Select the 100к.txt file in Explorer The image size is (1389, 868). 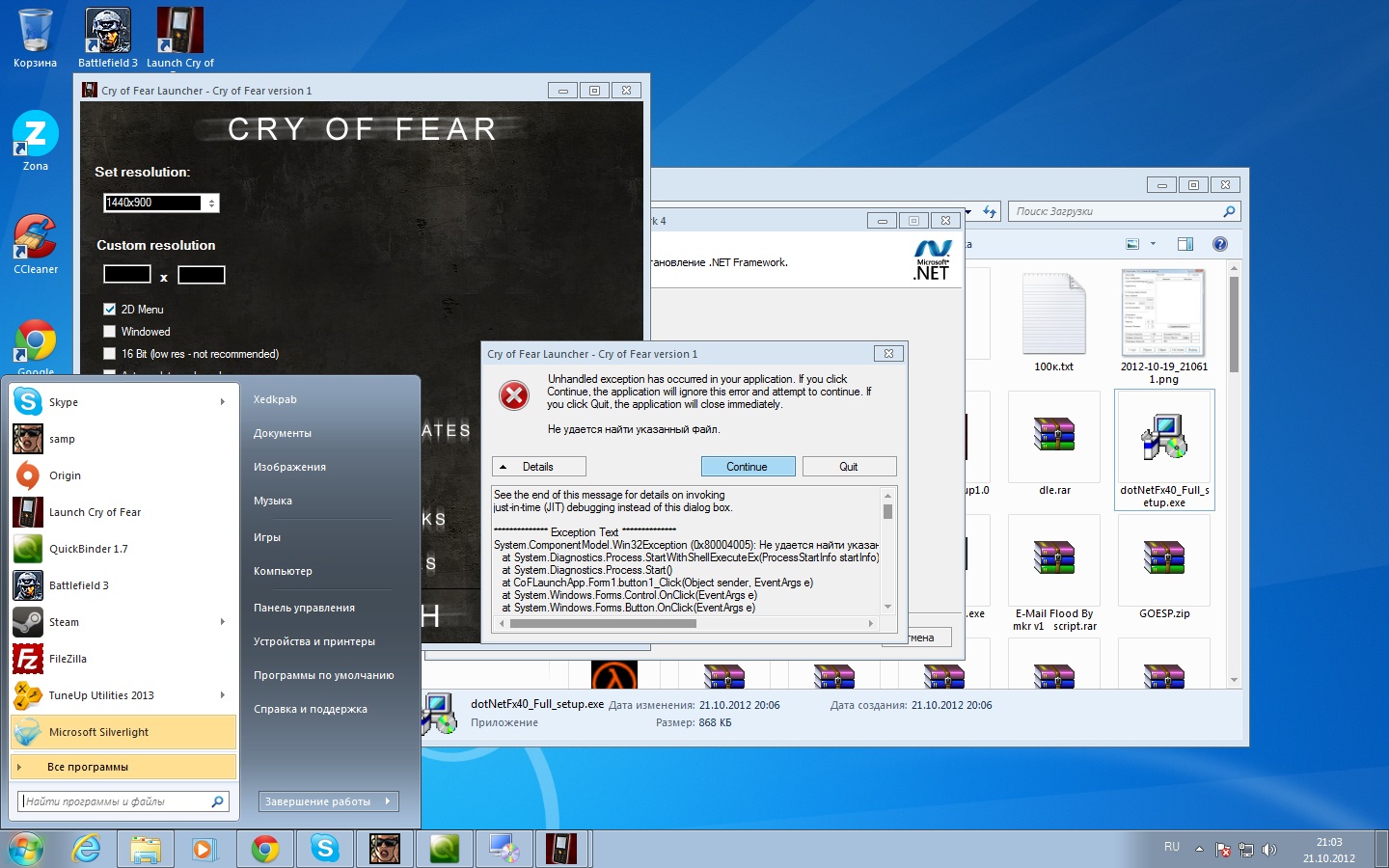pyautogui.click(x=1053, y=323)
